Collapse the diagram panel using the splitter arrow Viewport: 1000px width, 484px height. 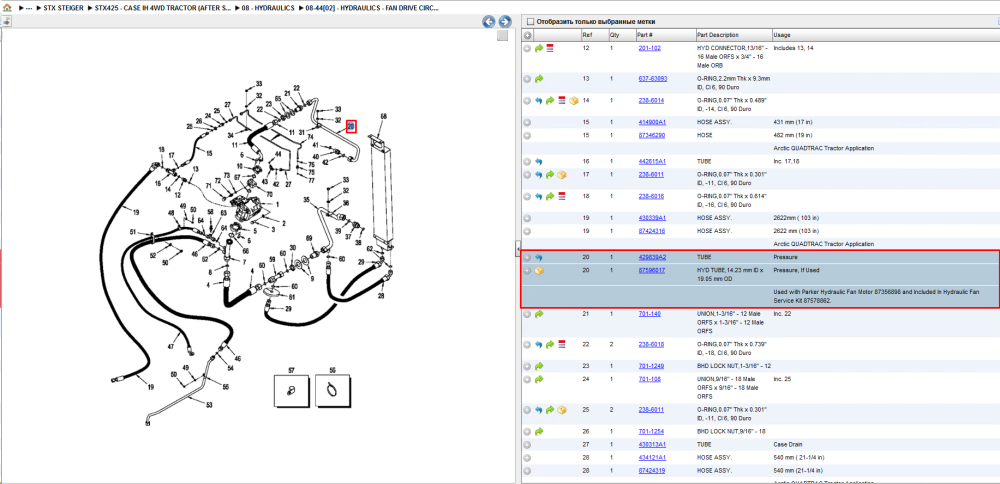517,247
